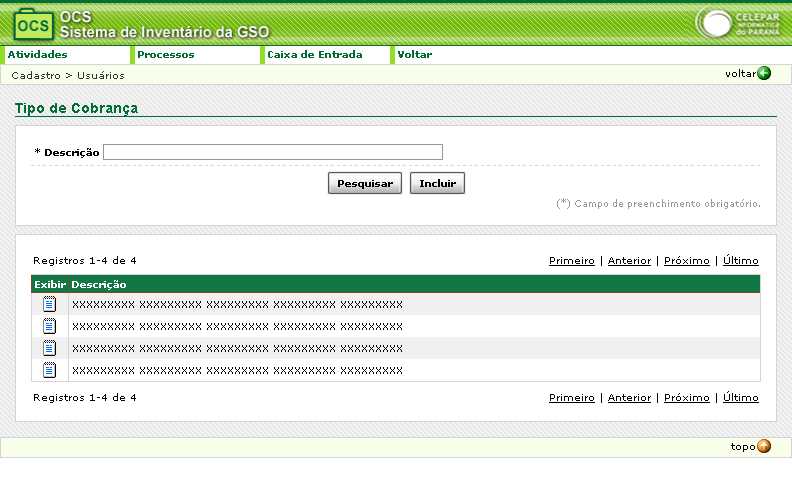Click the OCS logo icon
This screenshot has height=504, width=792.
pyautogui.click(x=34, y=23)
